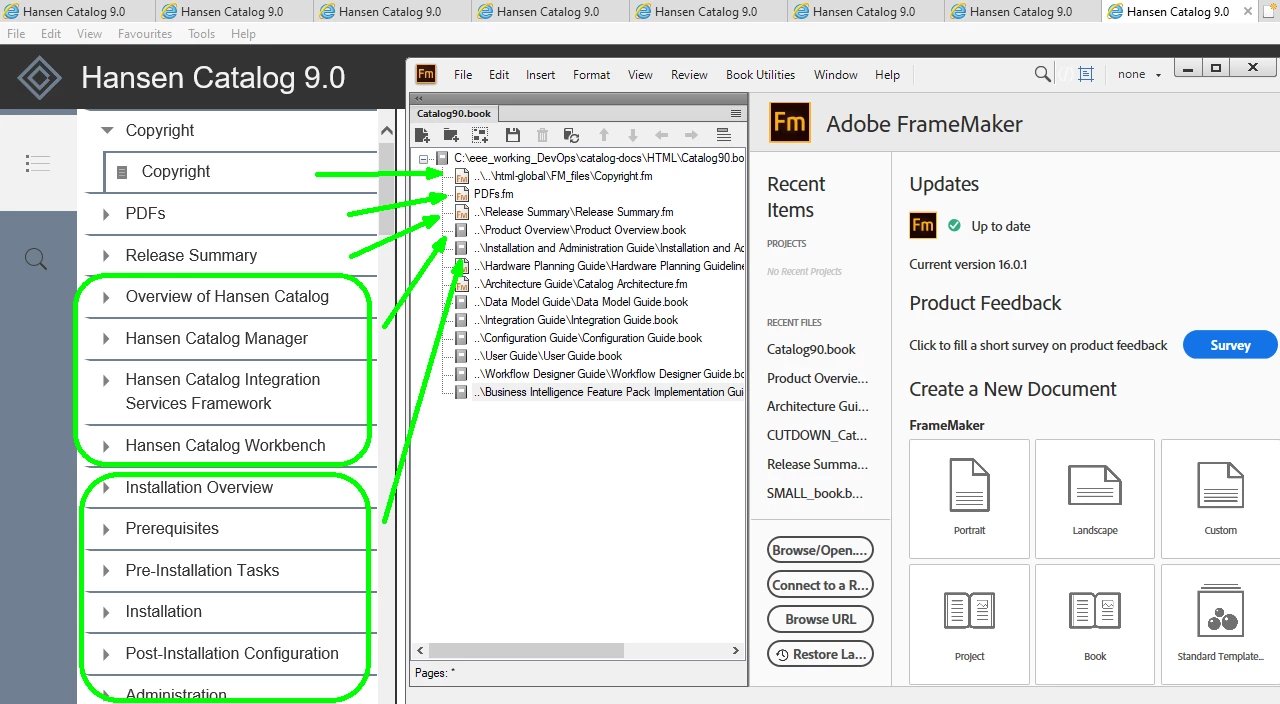Click the Browse/Open button

point(821,550)
